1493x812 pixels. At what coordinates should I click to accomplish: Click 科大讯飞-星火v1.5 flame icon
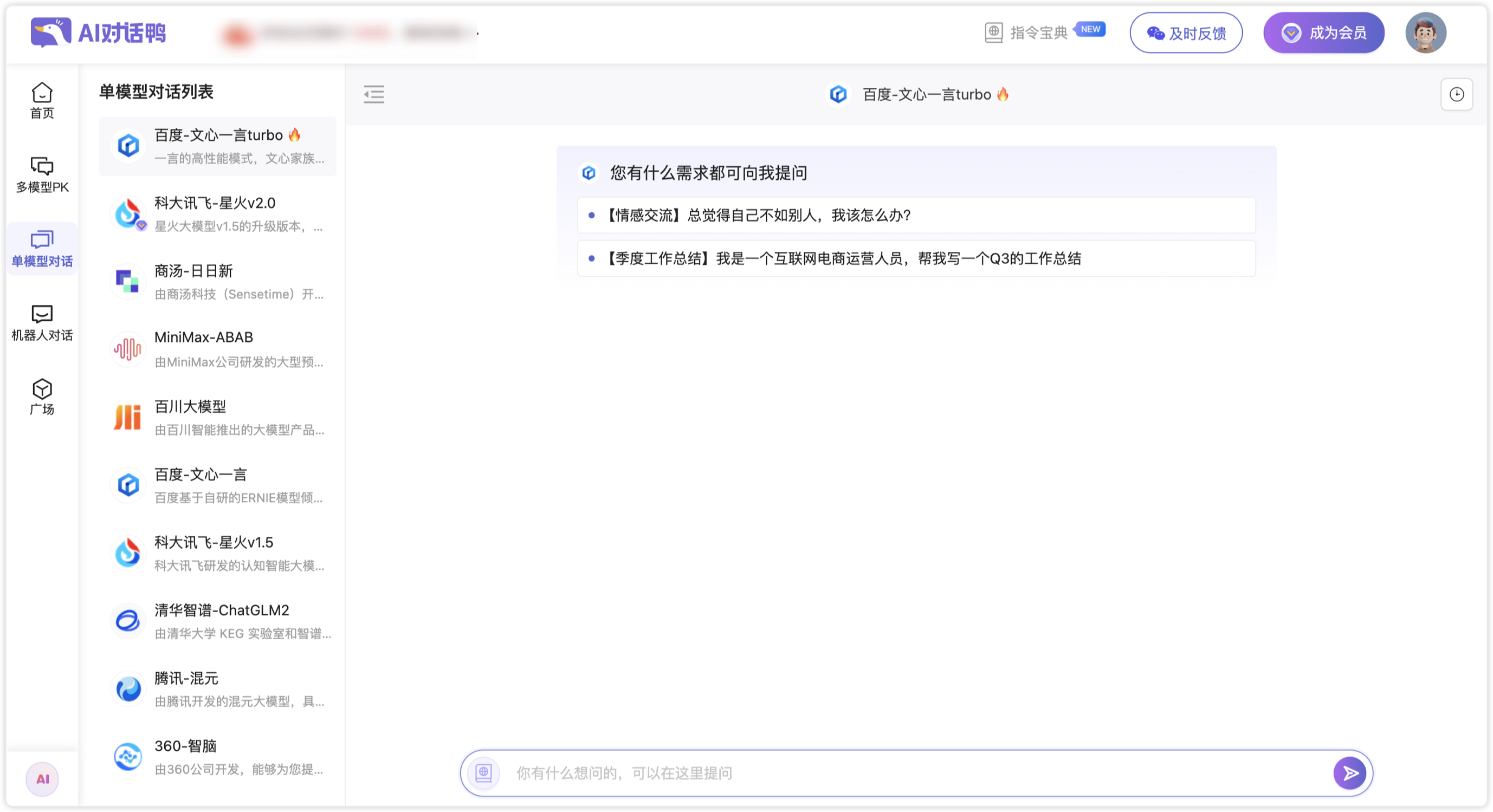(128, 553)
